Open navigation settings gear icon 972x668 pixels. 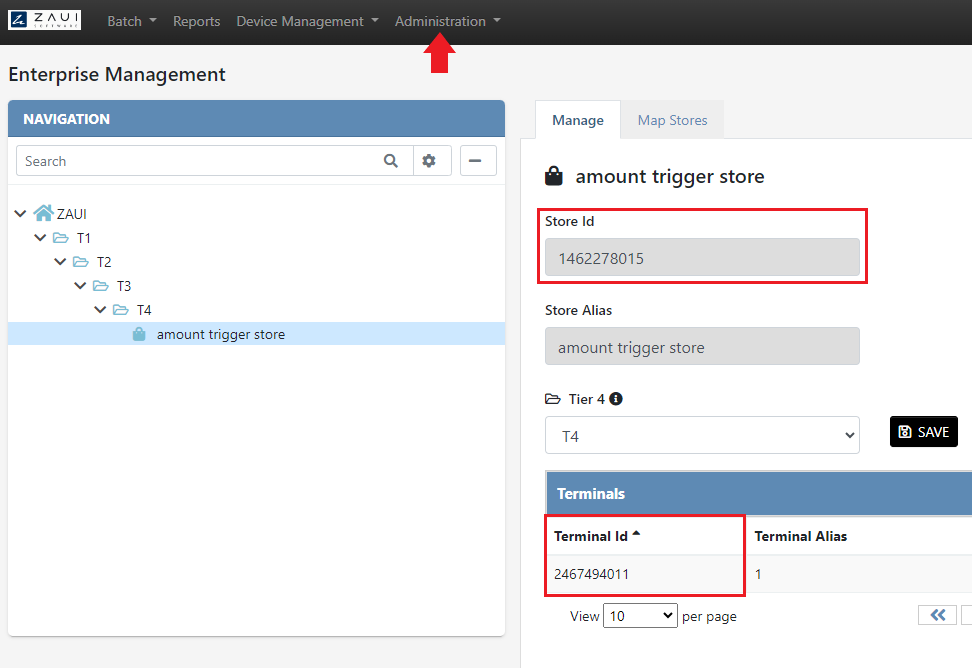429,161
